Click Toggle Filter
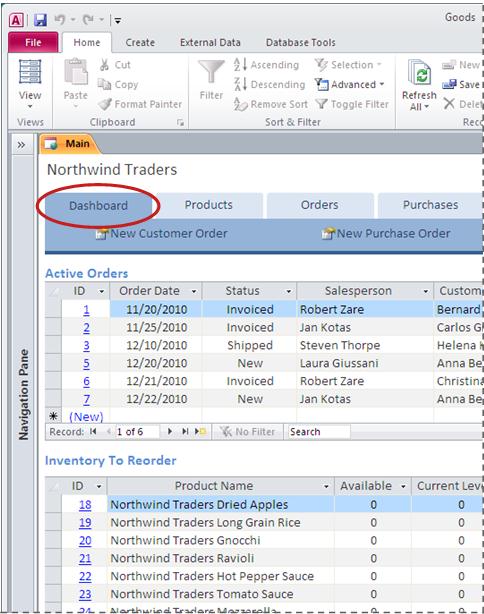 pyautogui.click(x=352, y=104)
